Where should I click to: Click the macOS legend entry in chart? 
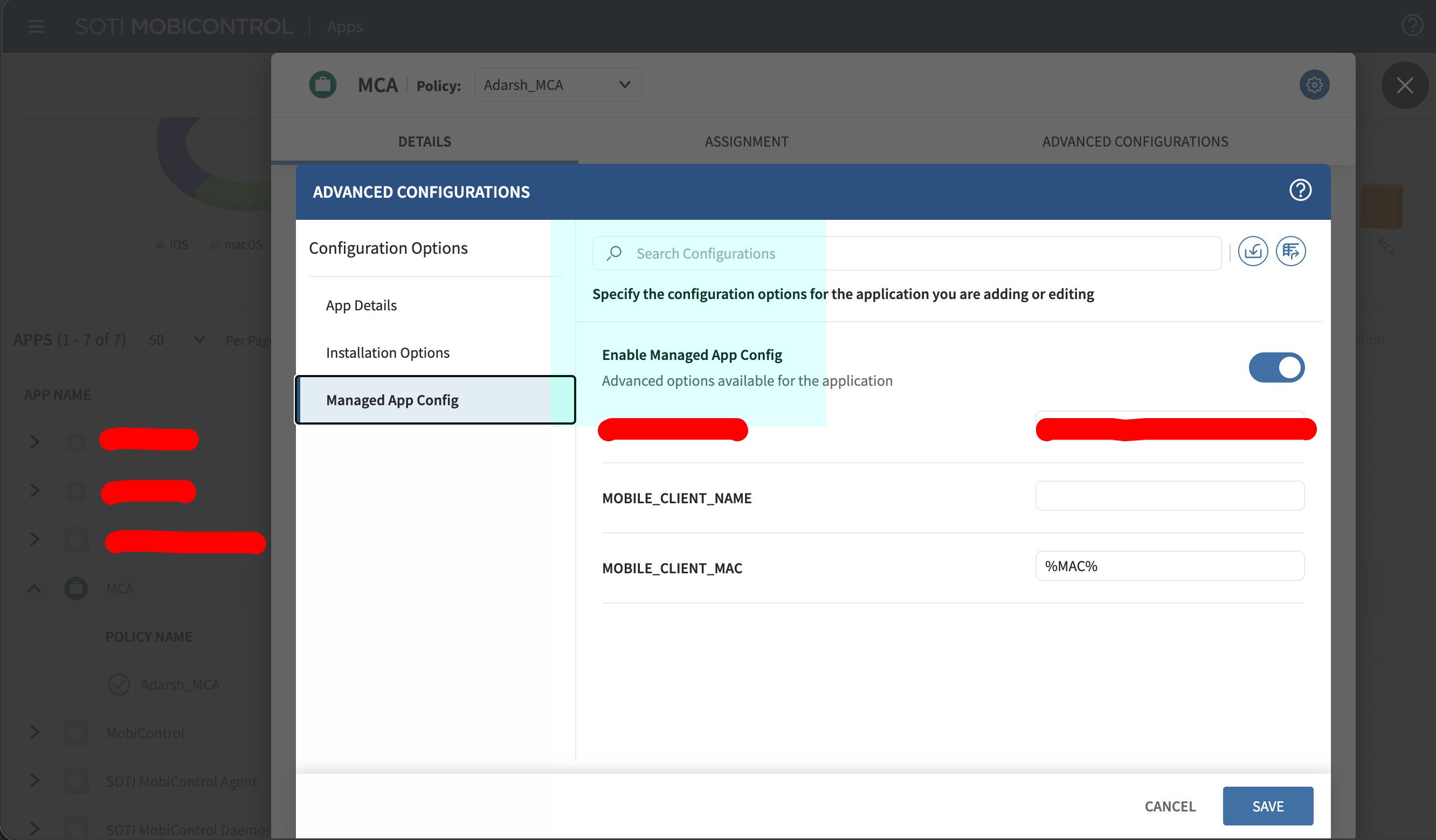pos(237,244)
